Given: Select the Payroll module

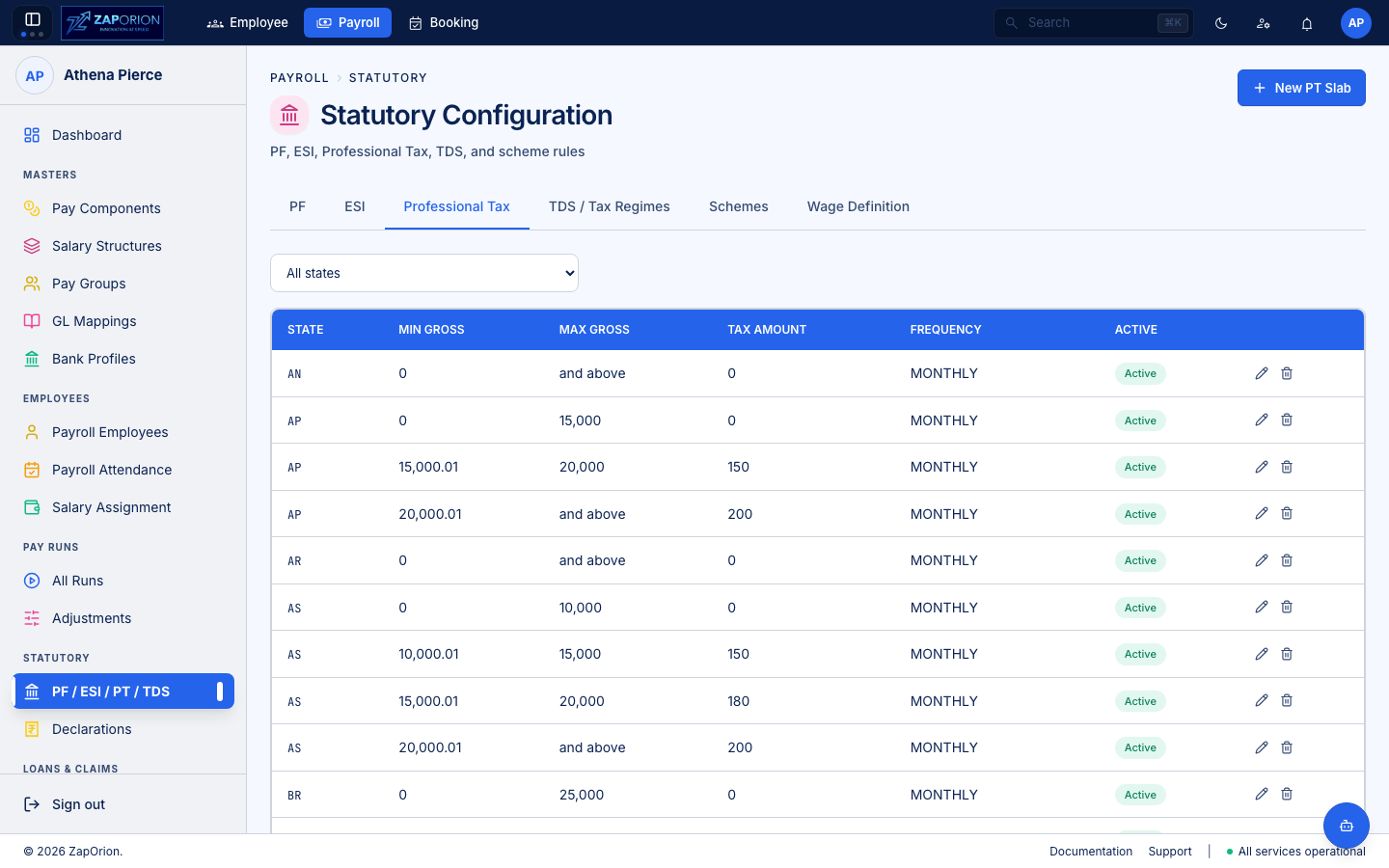Looking at the screenshot, I should 347,22.
